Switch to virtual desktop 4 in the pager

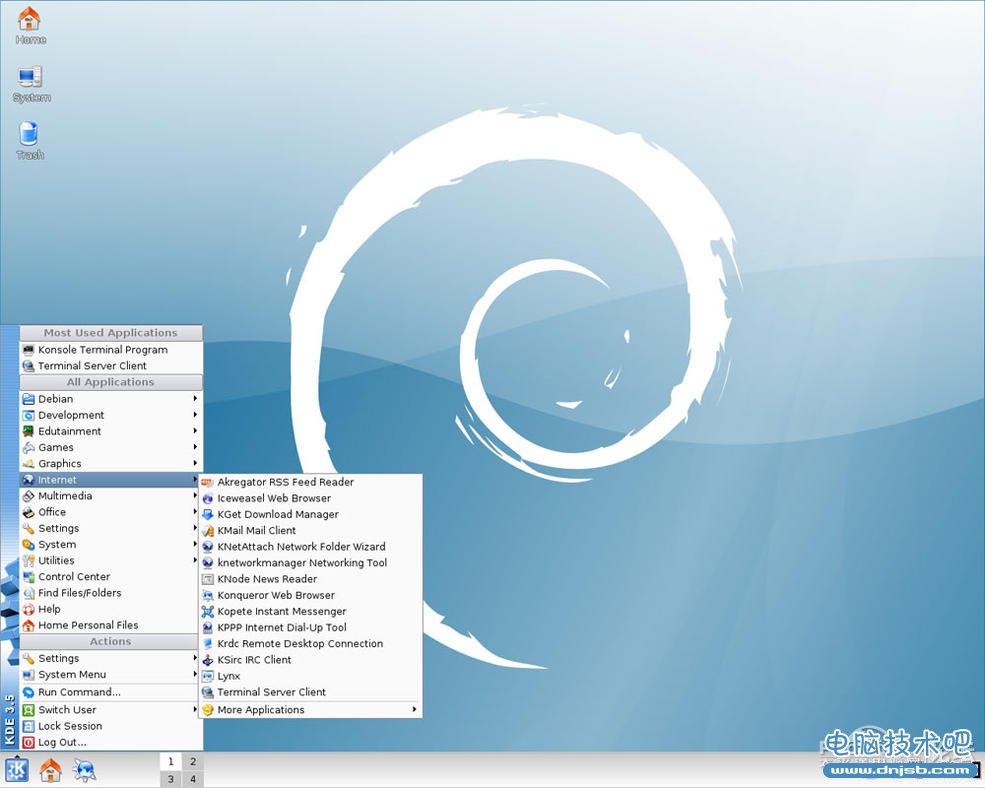(x=193, y=780)
